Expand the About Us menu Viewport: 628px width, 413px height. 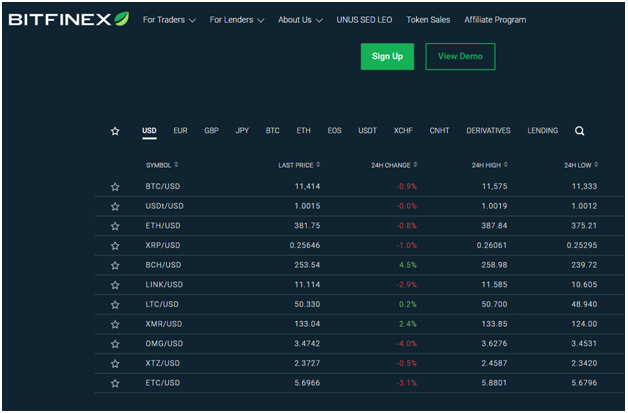coord(300,20)
